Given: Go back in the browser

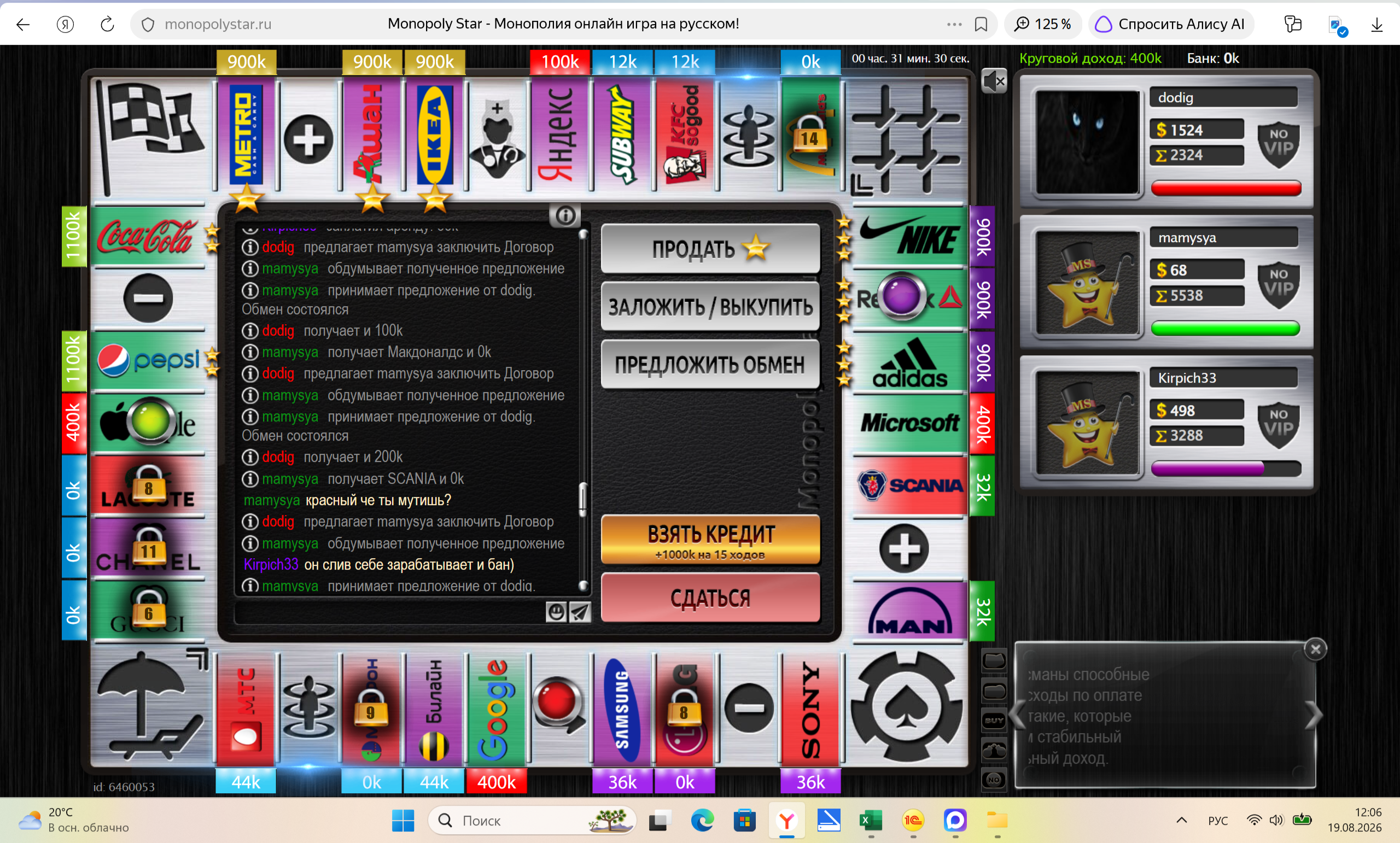Looking at the screenshot, I should [x=23, y=24].
